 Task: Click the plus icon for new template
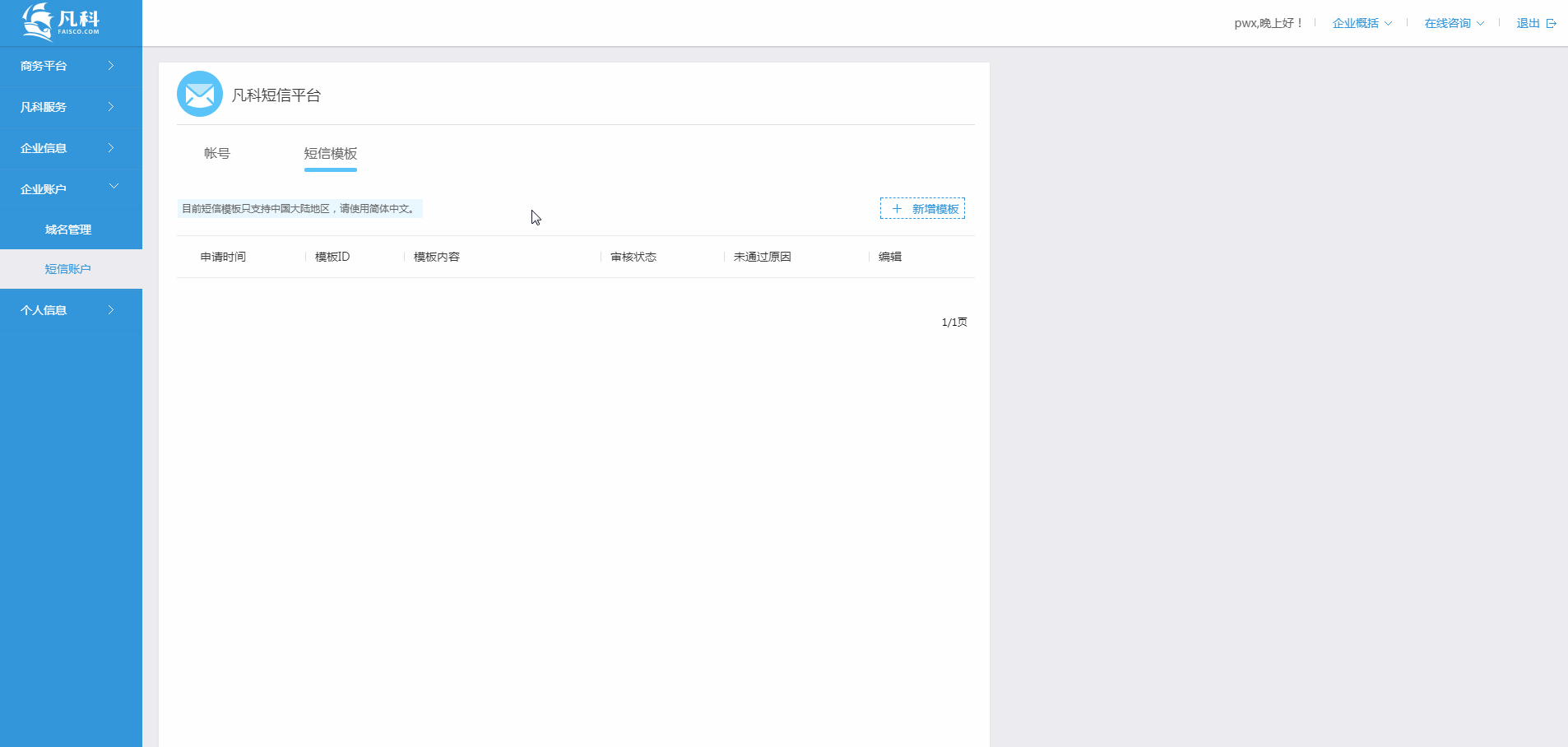pyautogui.click(x=897, y=209)
